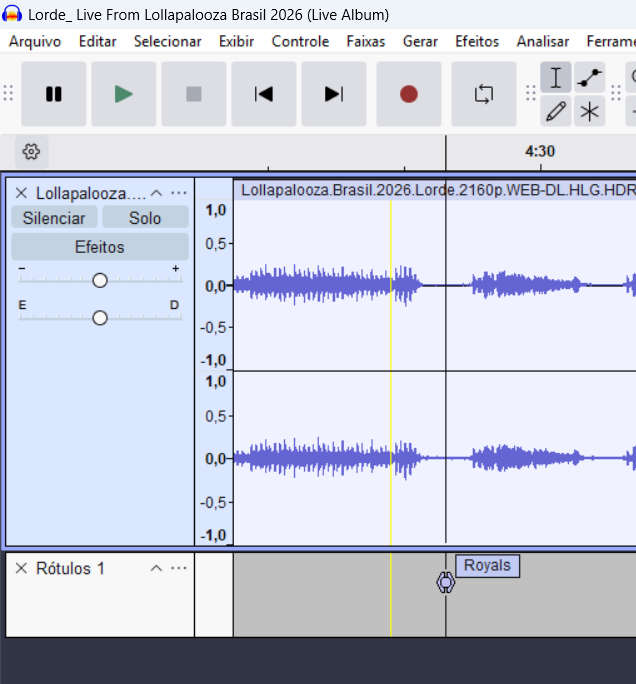Viewport: 636px width, 684px height.
Task: Start recording with the red Record button
Action: click(x=409, y=94)
